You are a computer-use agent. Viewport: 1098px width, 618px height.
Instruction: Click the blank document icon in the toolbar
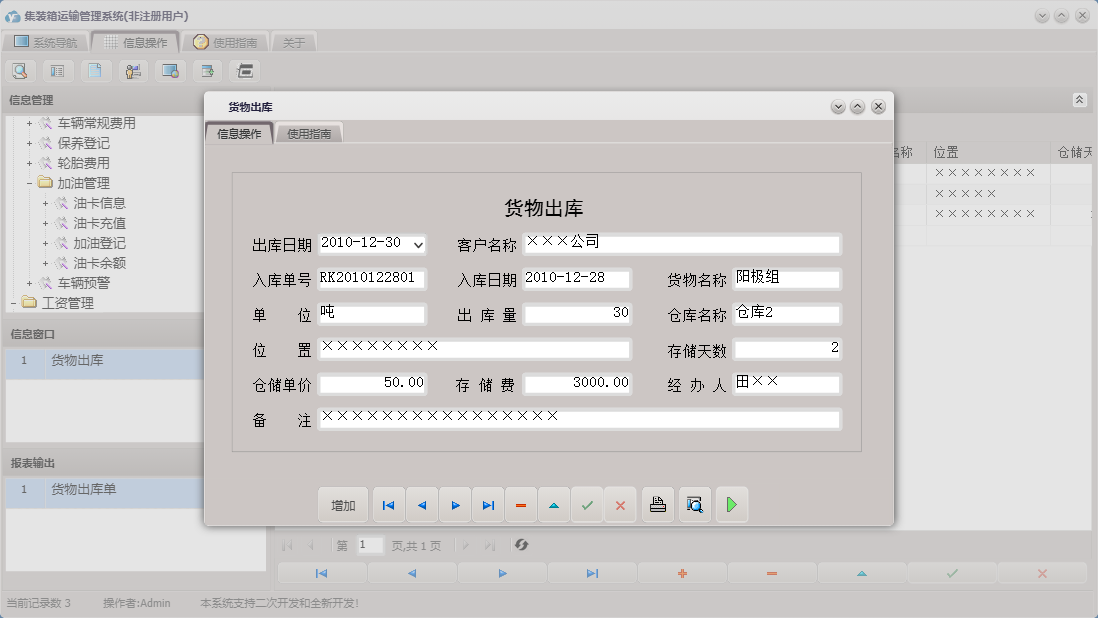coord(93,71)
